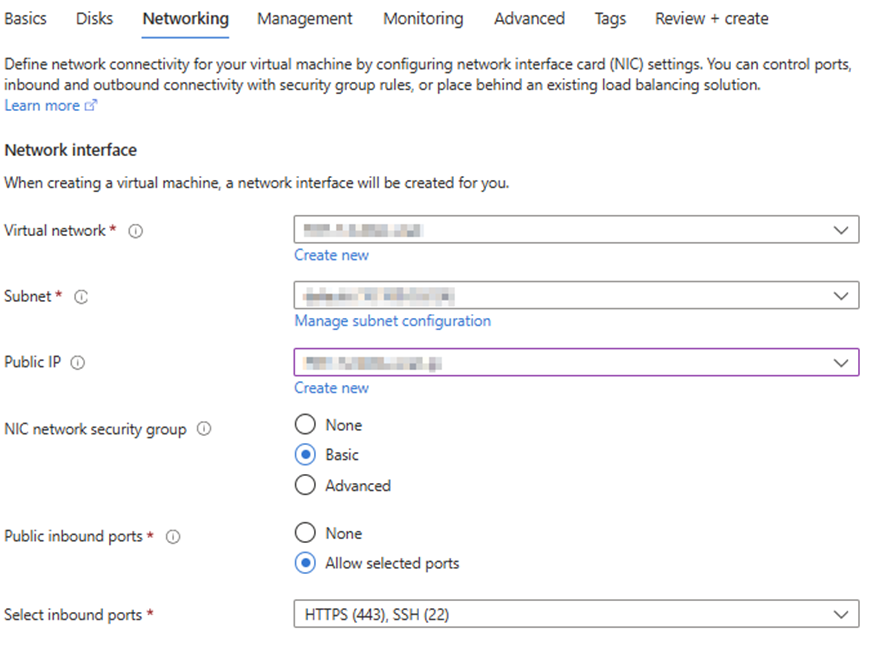The width and height of the screenshot is (890, 645).
Task: Select None for NIC network security group
Action: 305,424
